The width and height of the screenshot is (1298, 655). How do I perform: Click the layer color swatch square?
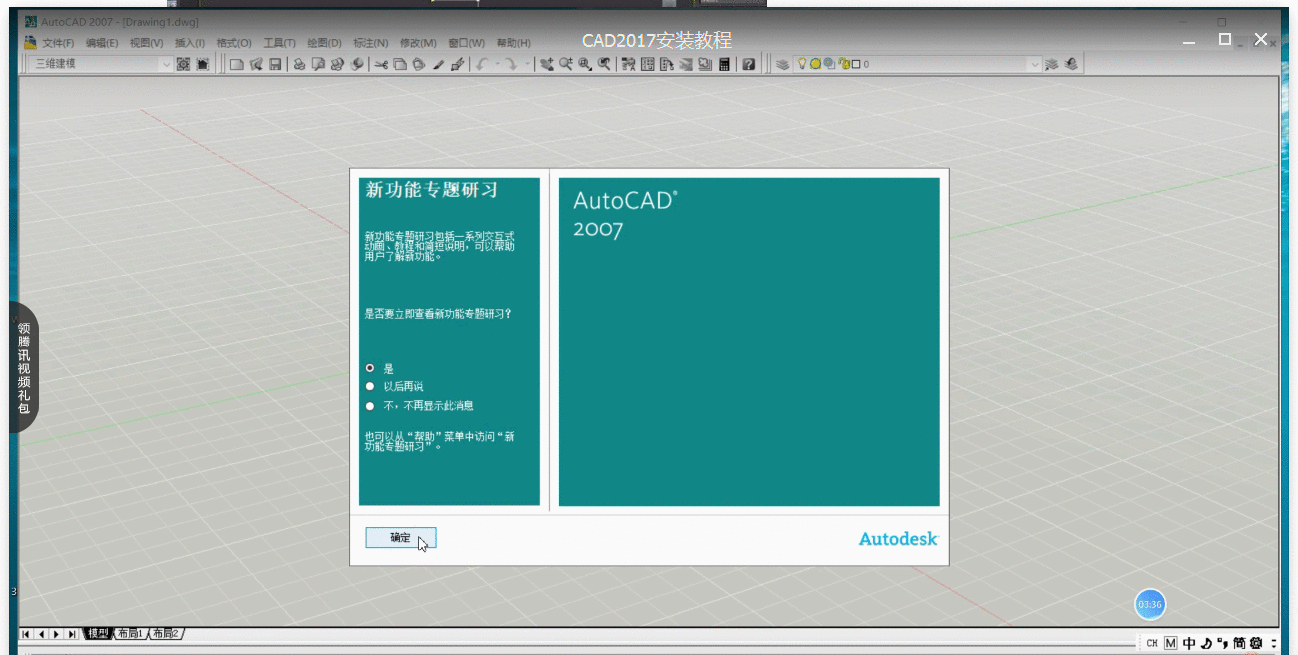pos(856,64)
